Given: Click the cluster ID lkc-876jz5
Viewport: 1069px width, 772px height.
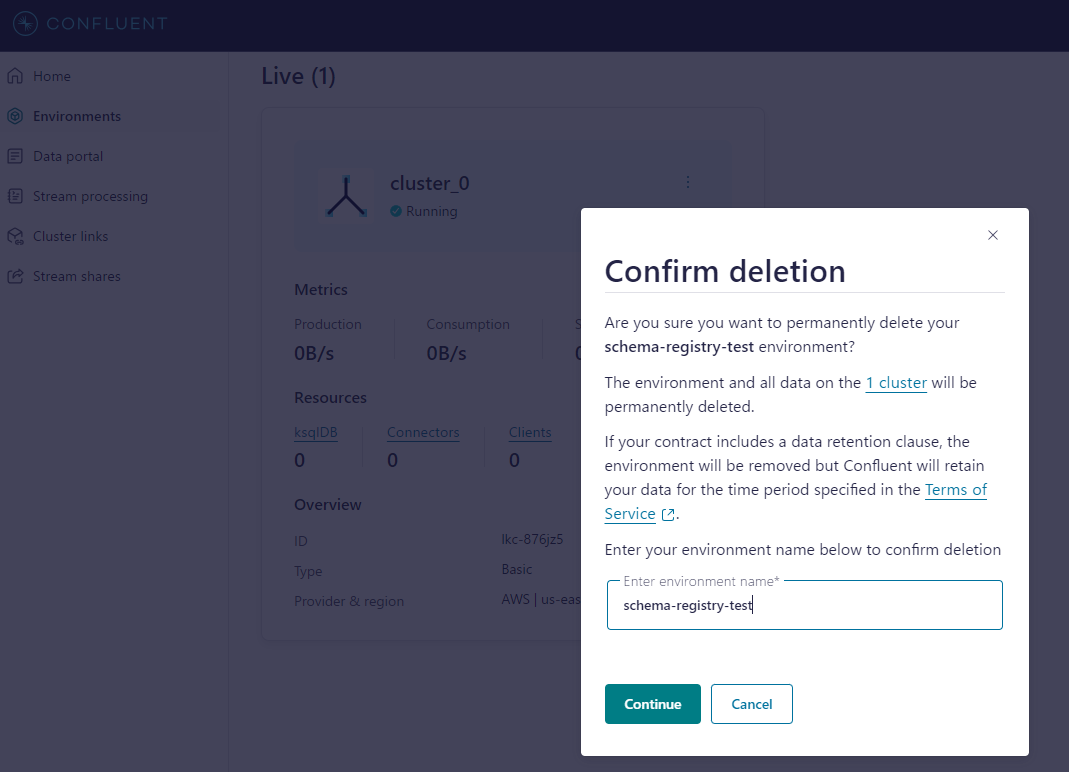Looking at the screenshot, I should pyautogui.click(x=532, y=539).
